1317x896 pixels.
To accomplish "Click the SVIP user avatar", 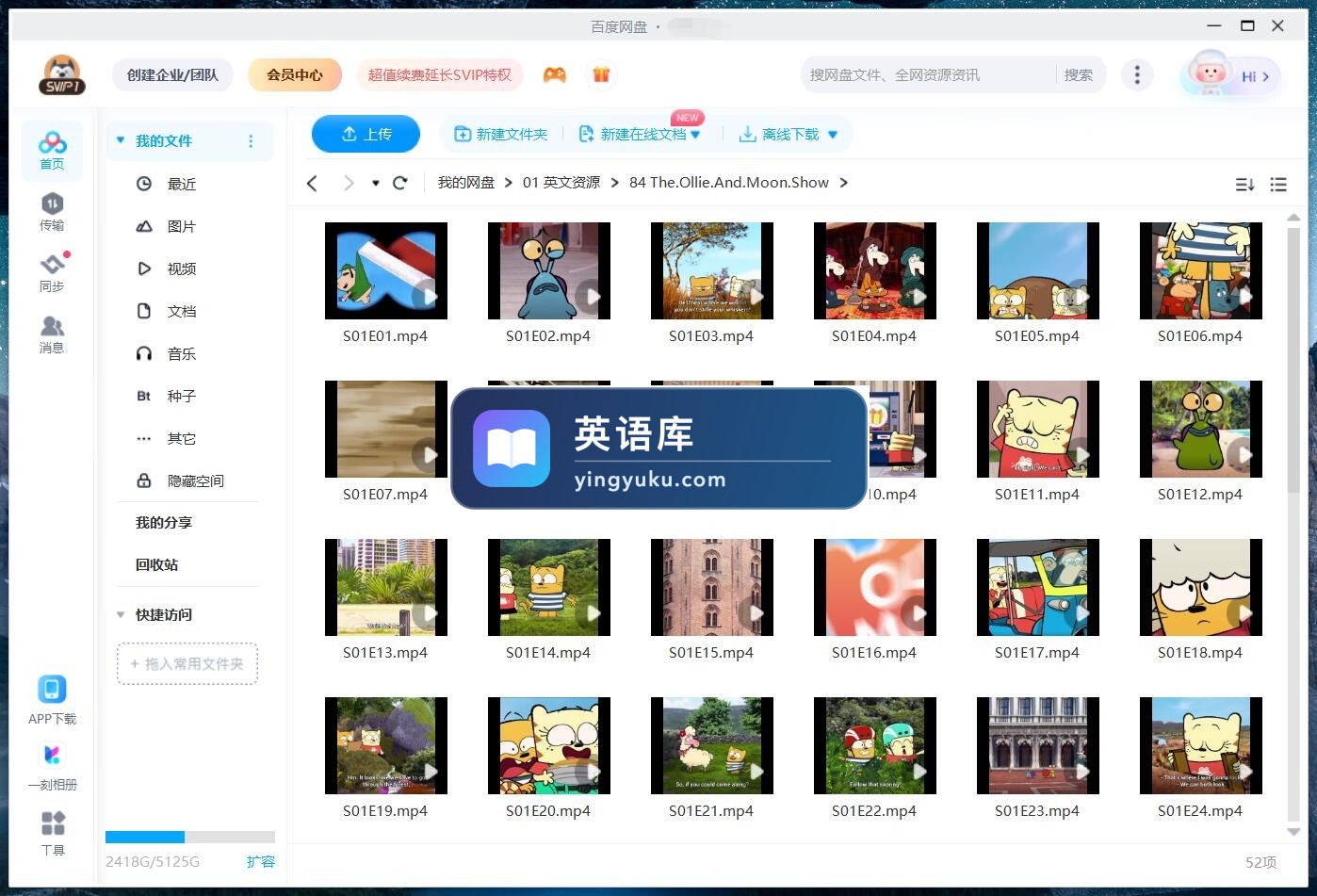I will tap(62, 75).
